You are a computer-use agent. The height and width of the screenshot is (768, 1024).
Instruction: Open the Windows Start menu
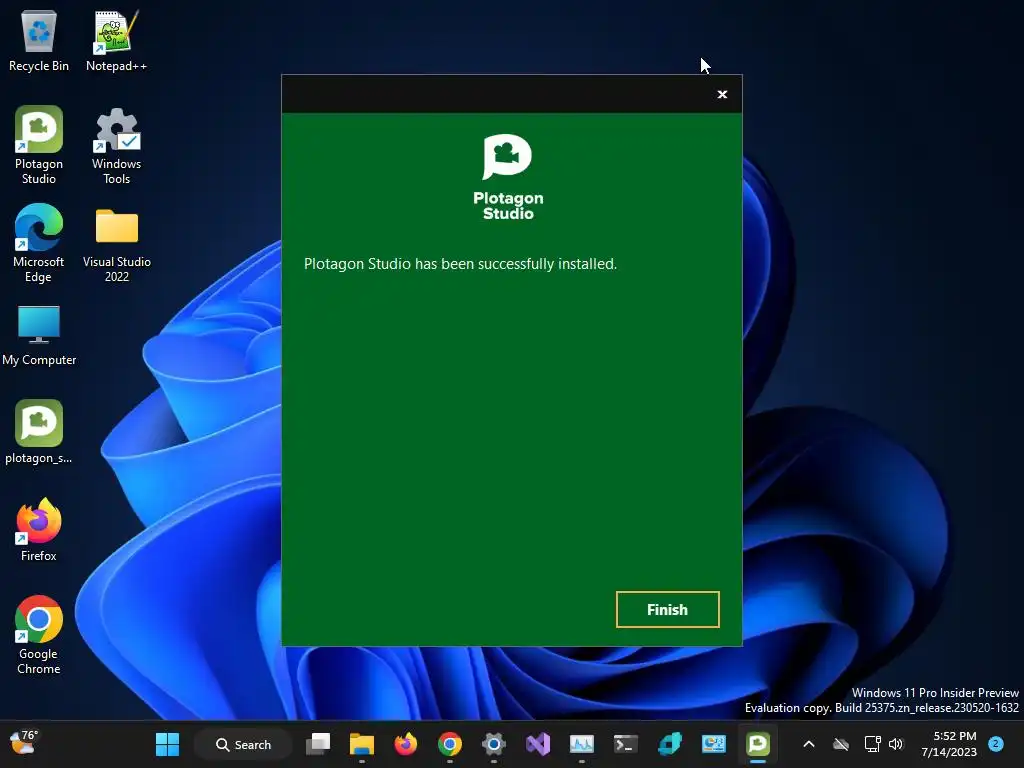[x=167, y=744]
